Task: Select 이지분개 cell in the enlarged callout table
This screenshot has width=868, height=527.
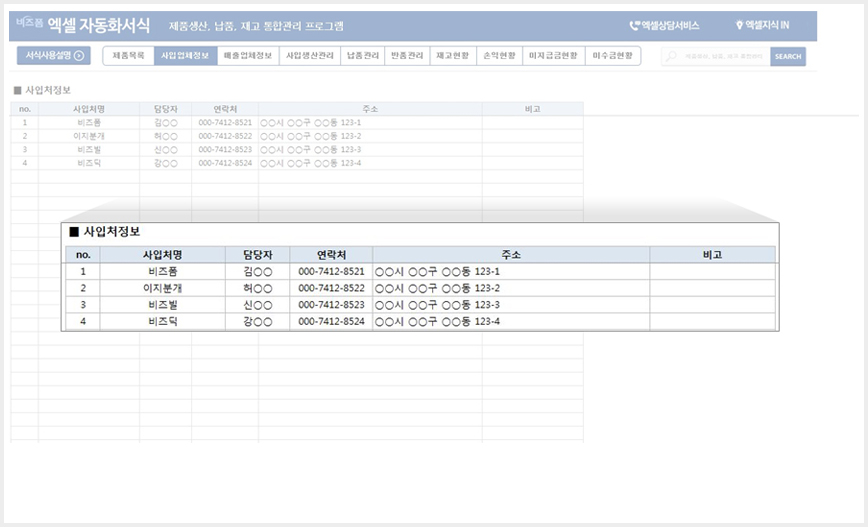Action: pos(163,288)
